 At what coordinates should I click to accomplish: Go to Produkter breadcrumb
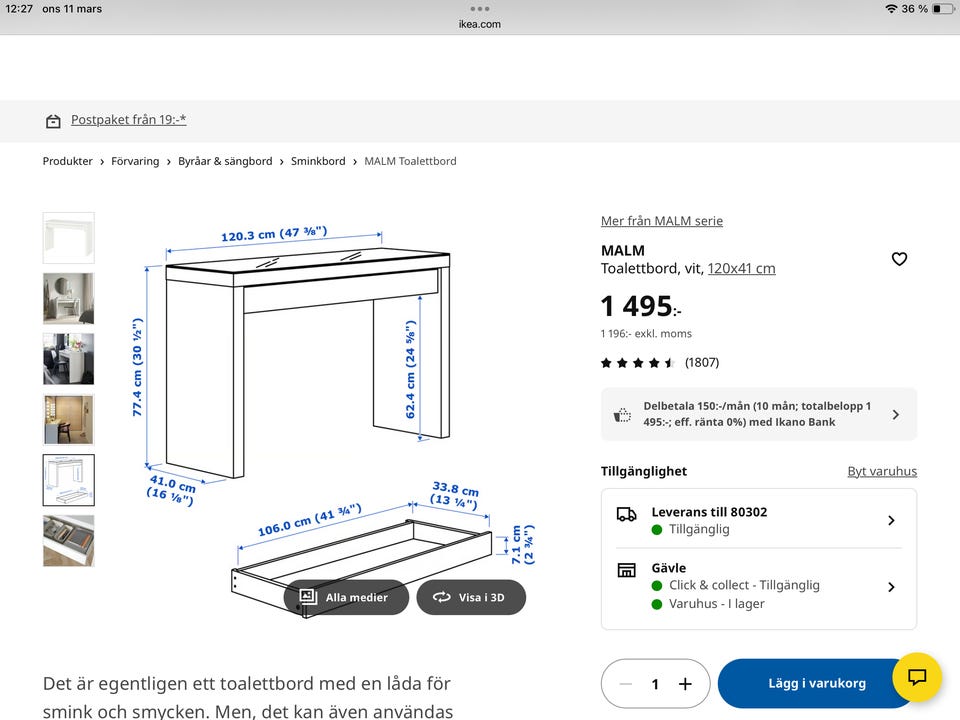[67, 161]
